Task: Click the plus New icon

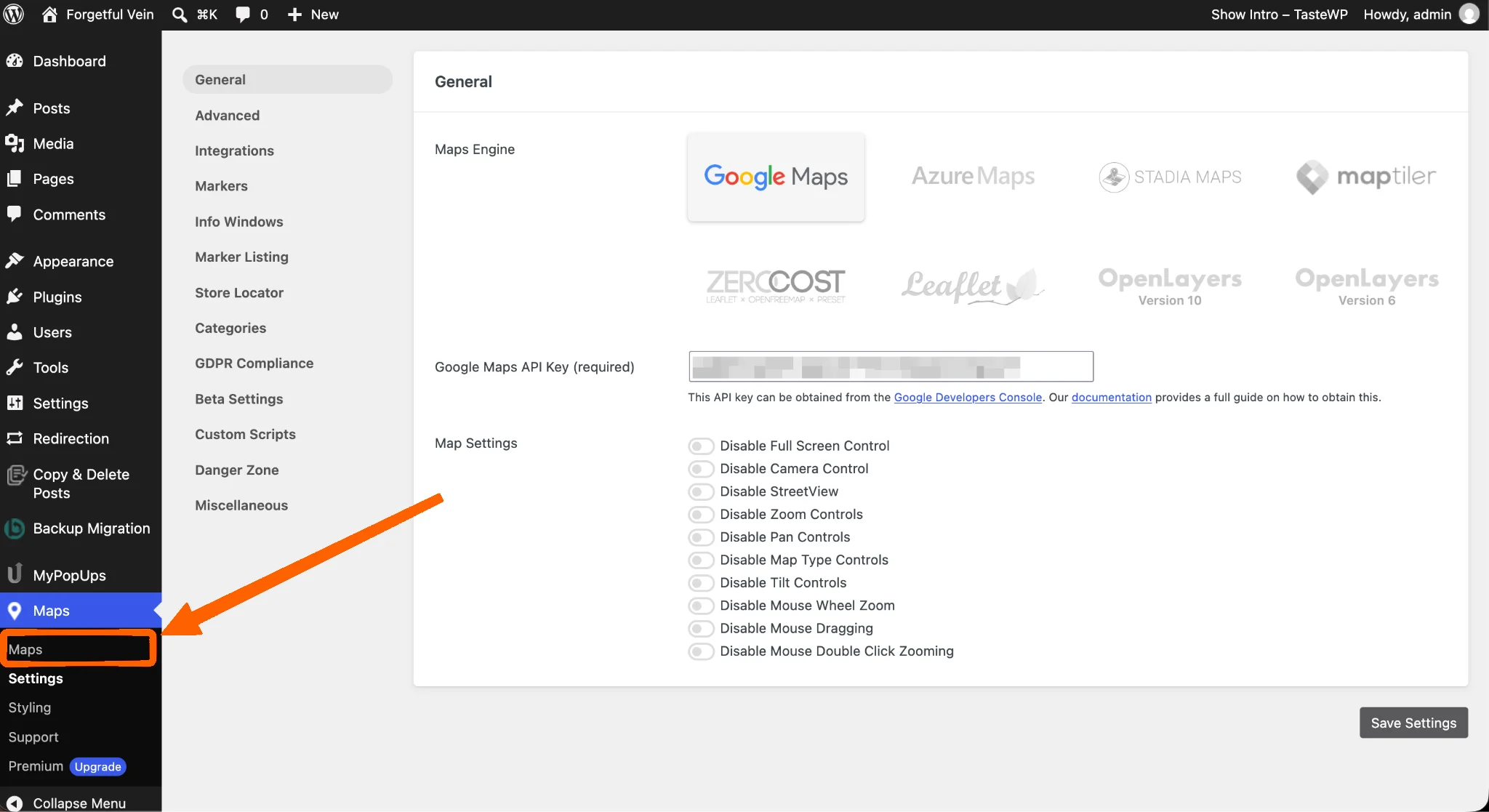Action: 294,15
